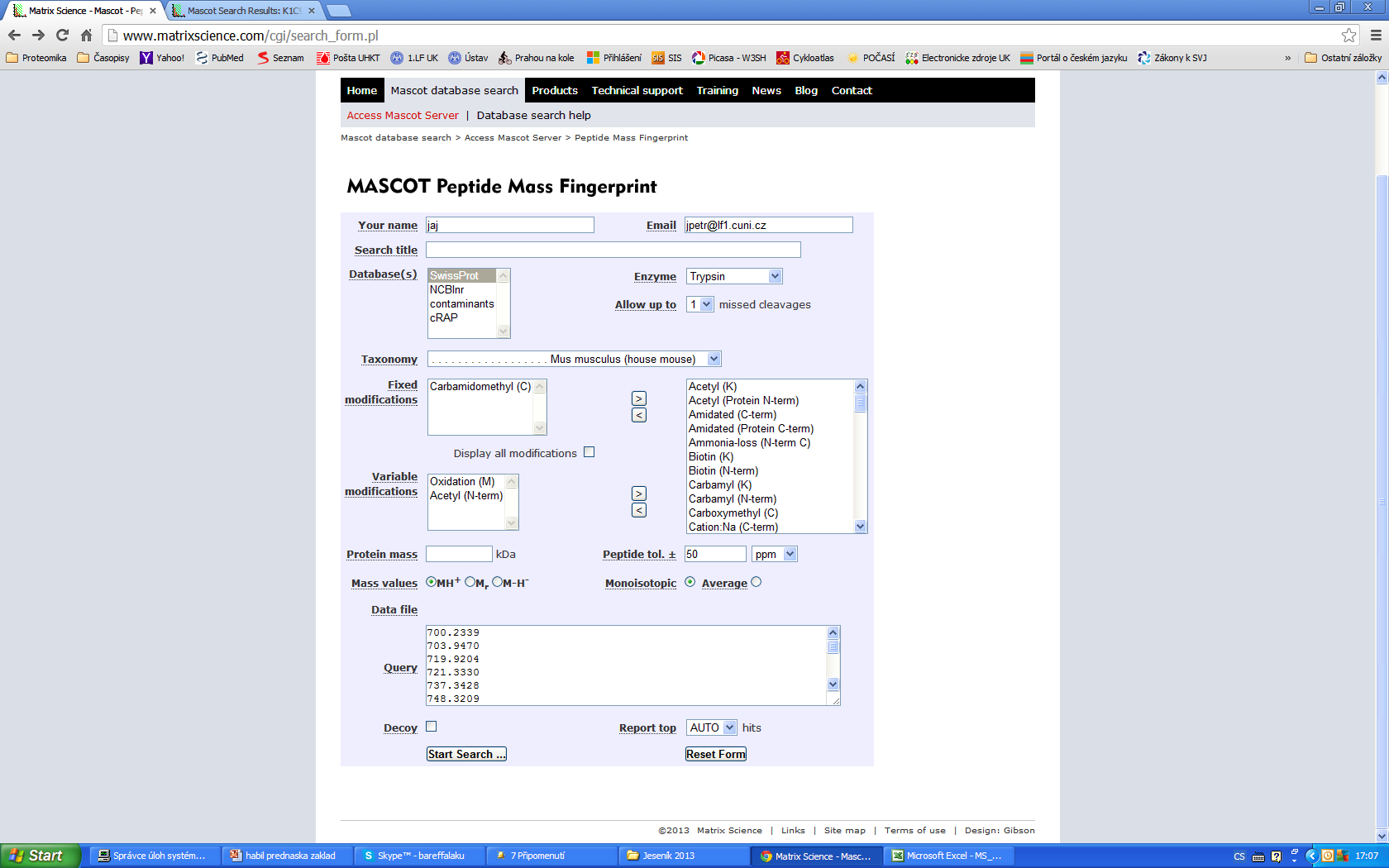Show hidden bookmarks with the overflow chevron
This screenshot has height=868, width=1389.
coord(1287,58)
